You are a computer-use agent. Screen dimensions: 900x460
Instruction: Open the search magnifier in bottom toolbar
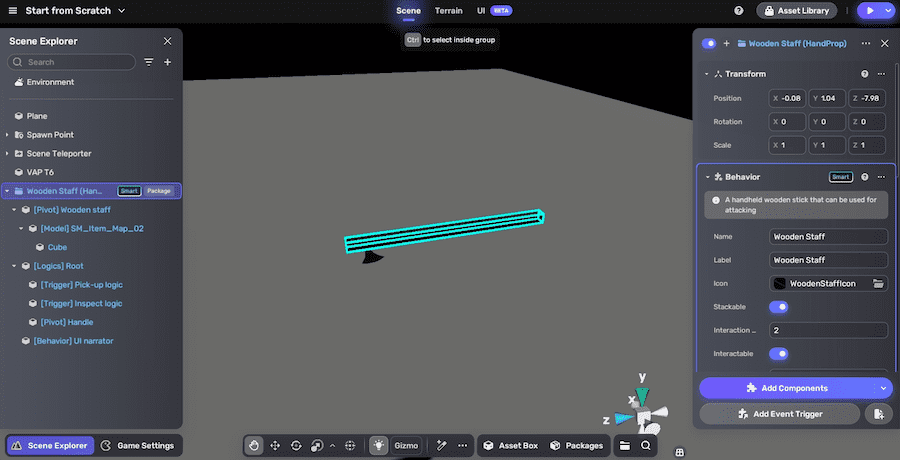coord(647,445)
